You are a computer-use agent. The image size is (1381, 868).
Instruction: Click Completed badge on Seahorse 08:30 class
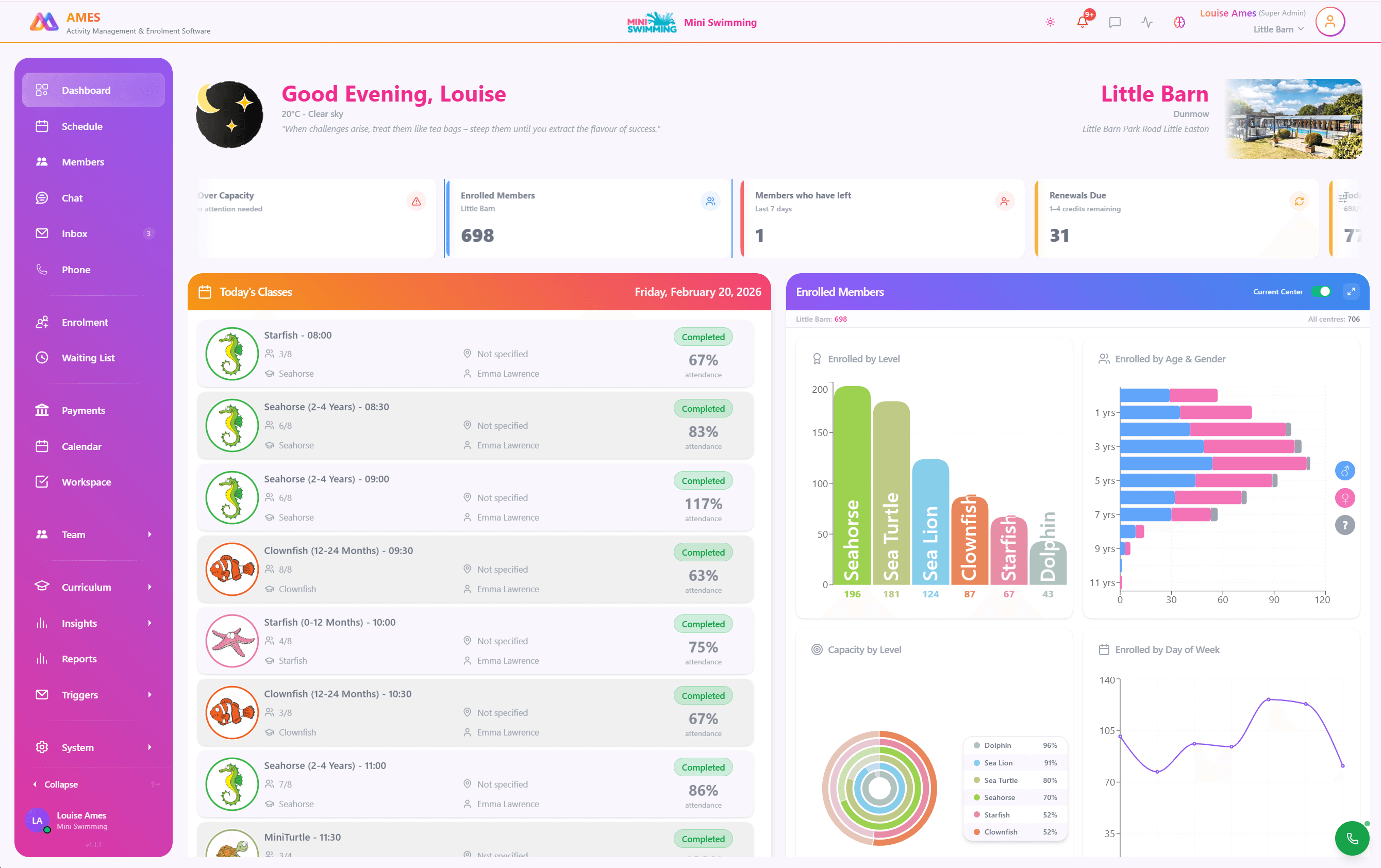[703, 409]
